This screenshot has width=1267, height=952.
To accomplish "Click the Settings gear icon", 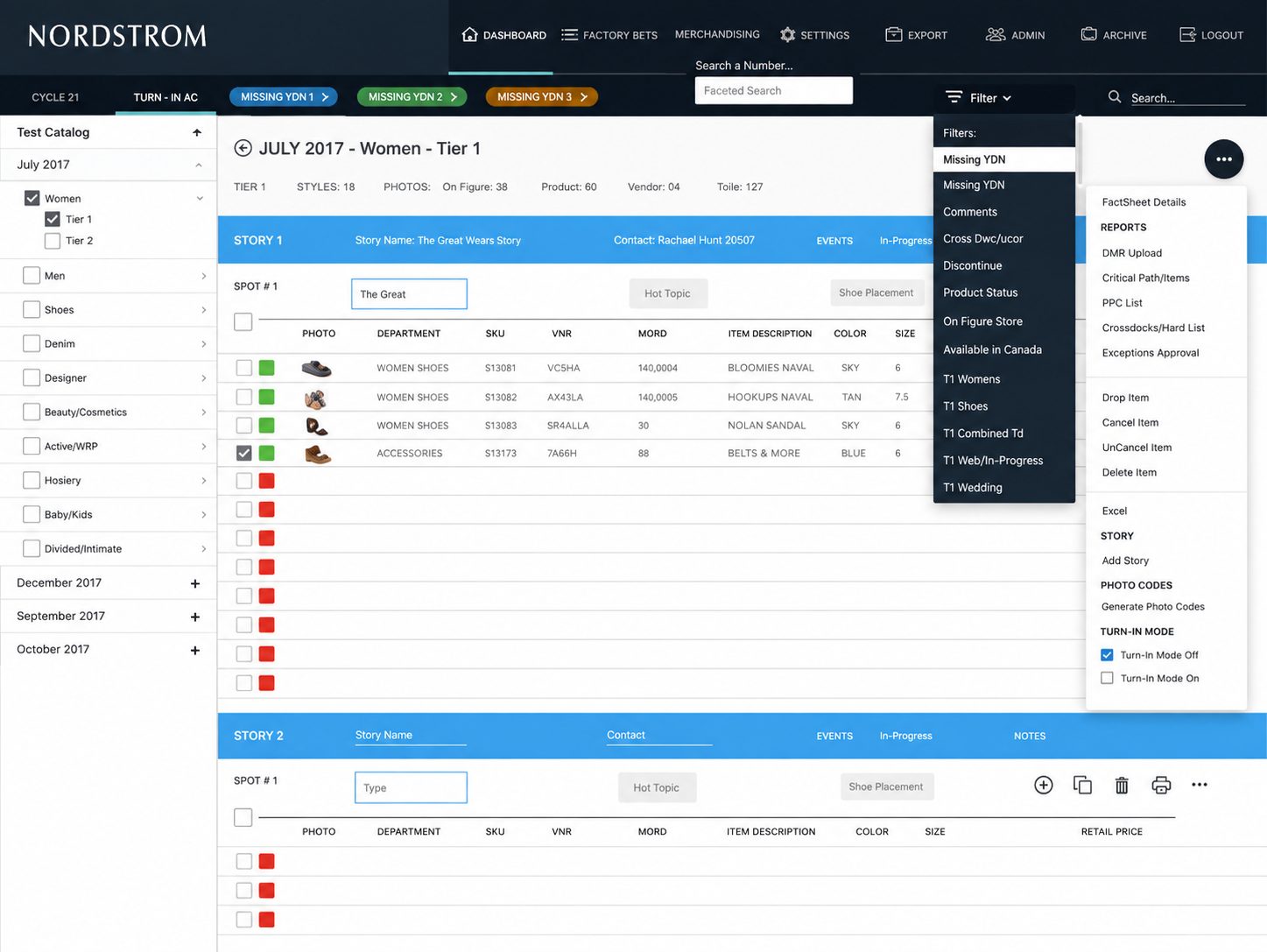I will click(787, 35).
